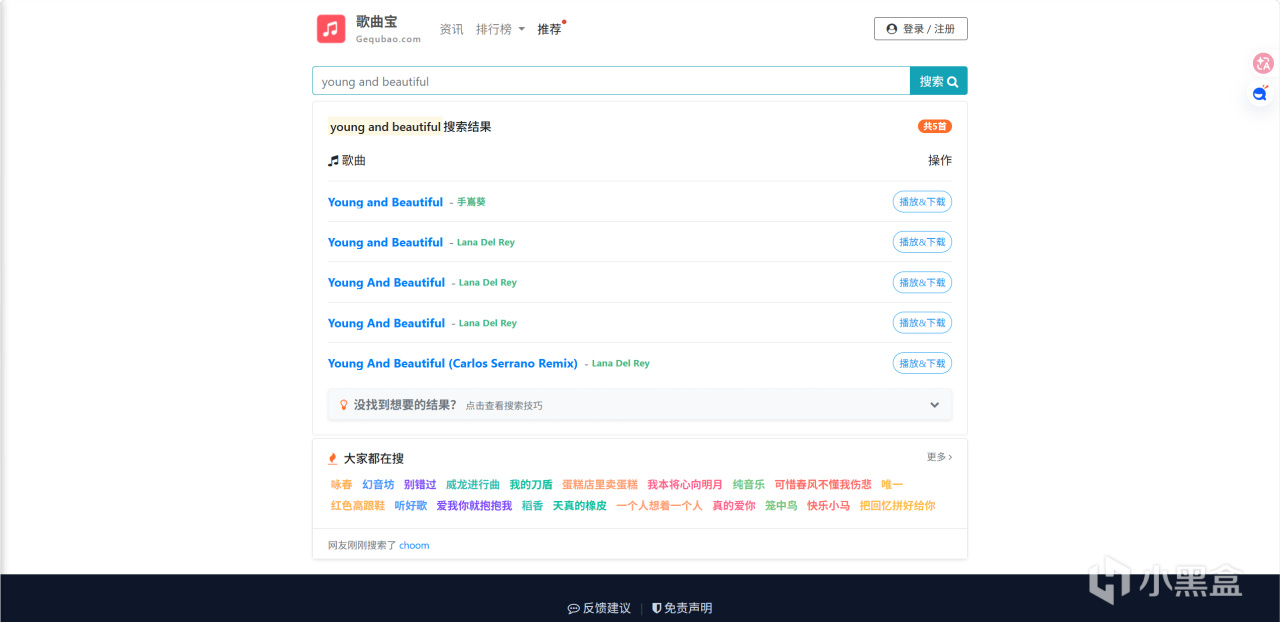Screen dimensions: 1280x622
Task: Open the 推荐 navigation item
Action: pyautogui.click(x=550, y=29)
